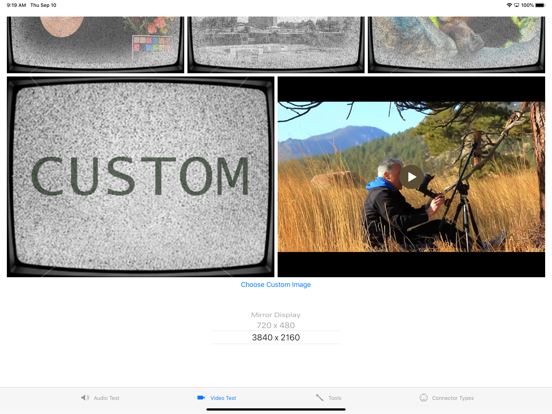Open the Connector Types tab
Viewport: 552px width, 414px height.
pyautogui.click(x=446, y=398)
